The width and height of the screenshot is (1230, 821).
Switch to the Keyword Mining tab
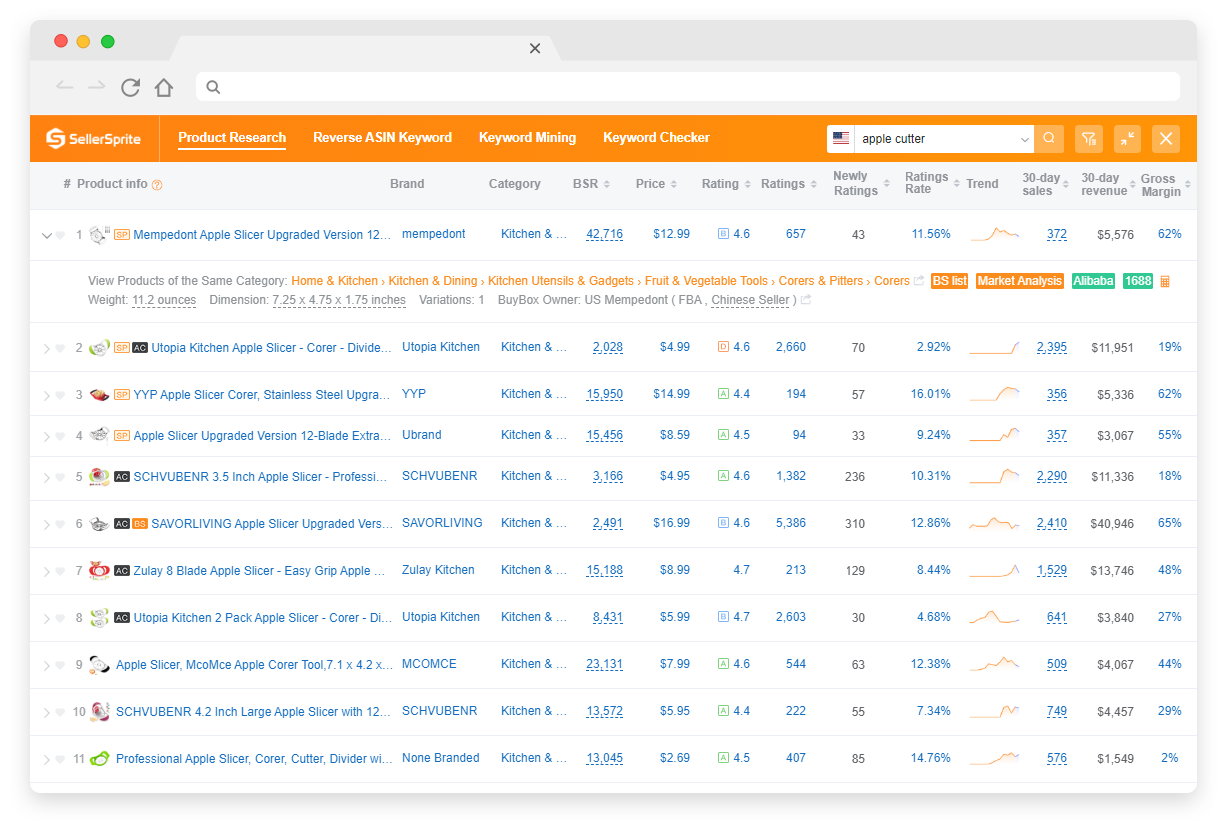tap(527, 138)
